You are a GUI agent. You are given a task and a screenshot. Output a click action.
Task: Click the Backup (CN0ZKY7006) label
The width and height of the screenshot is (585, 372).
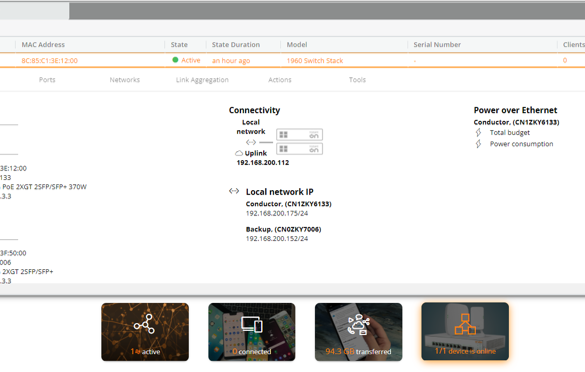284,229
